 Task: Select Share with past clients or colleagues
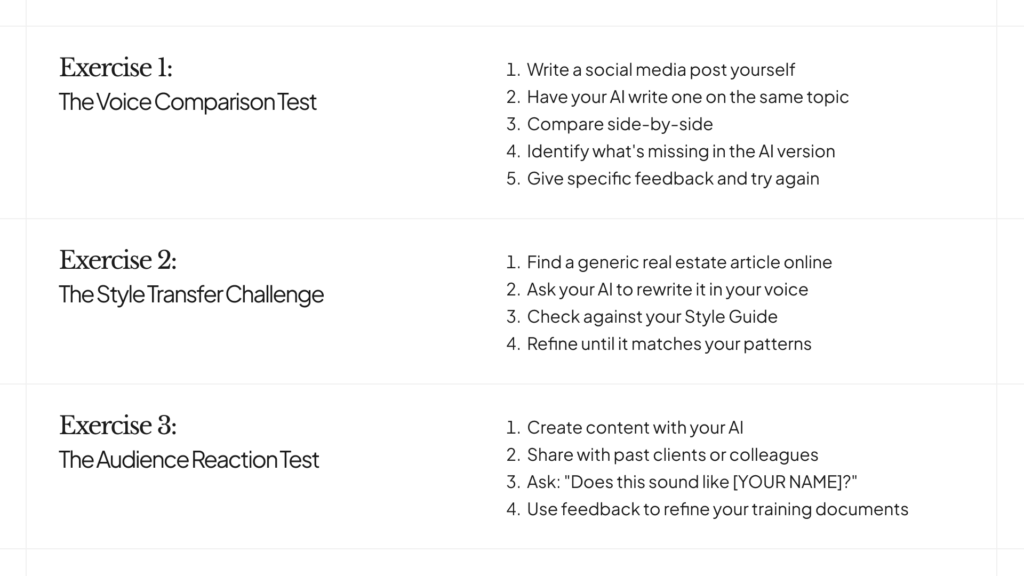[673, 455]
